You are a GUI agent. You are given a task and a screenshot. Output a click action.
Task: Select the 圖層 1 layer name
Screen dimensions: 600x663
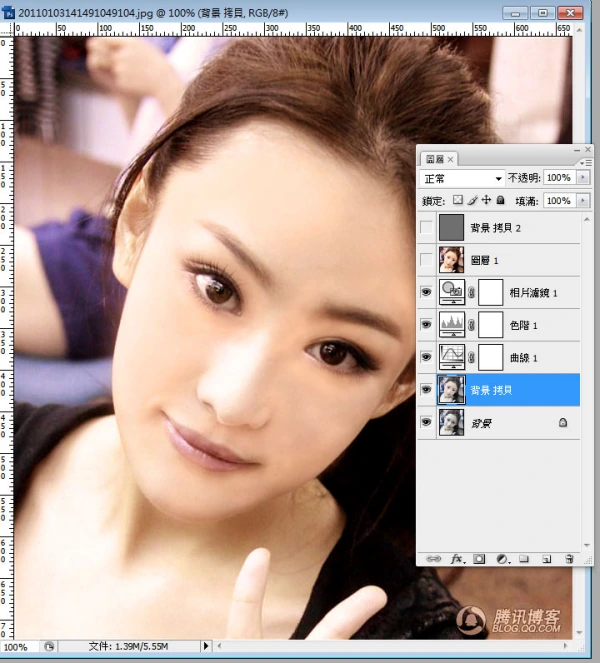pyautogui.click(x=484, y=261)
